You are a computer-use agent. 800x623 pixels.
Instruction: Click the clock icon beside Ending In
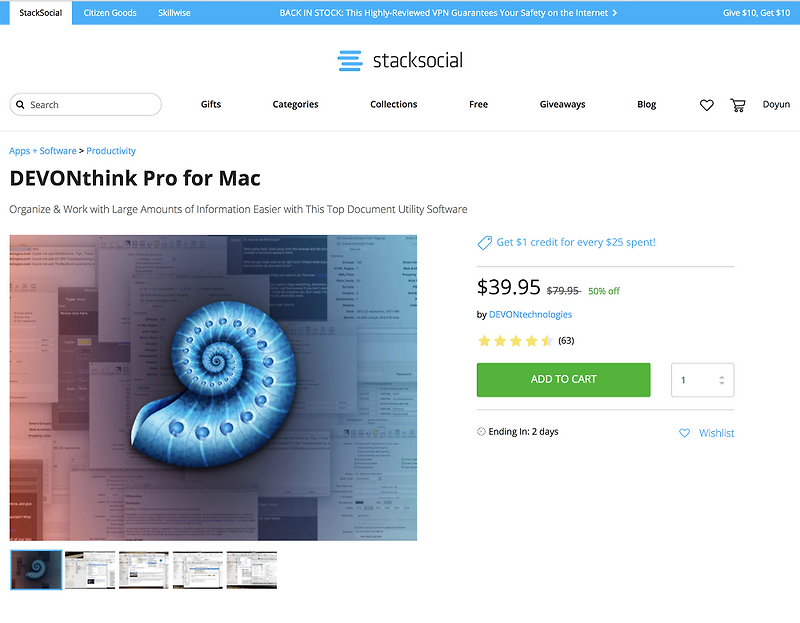pos(481,432)
